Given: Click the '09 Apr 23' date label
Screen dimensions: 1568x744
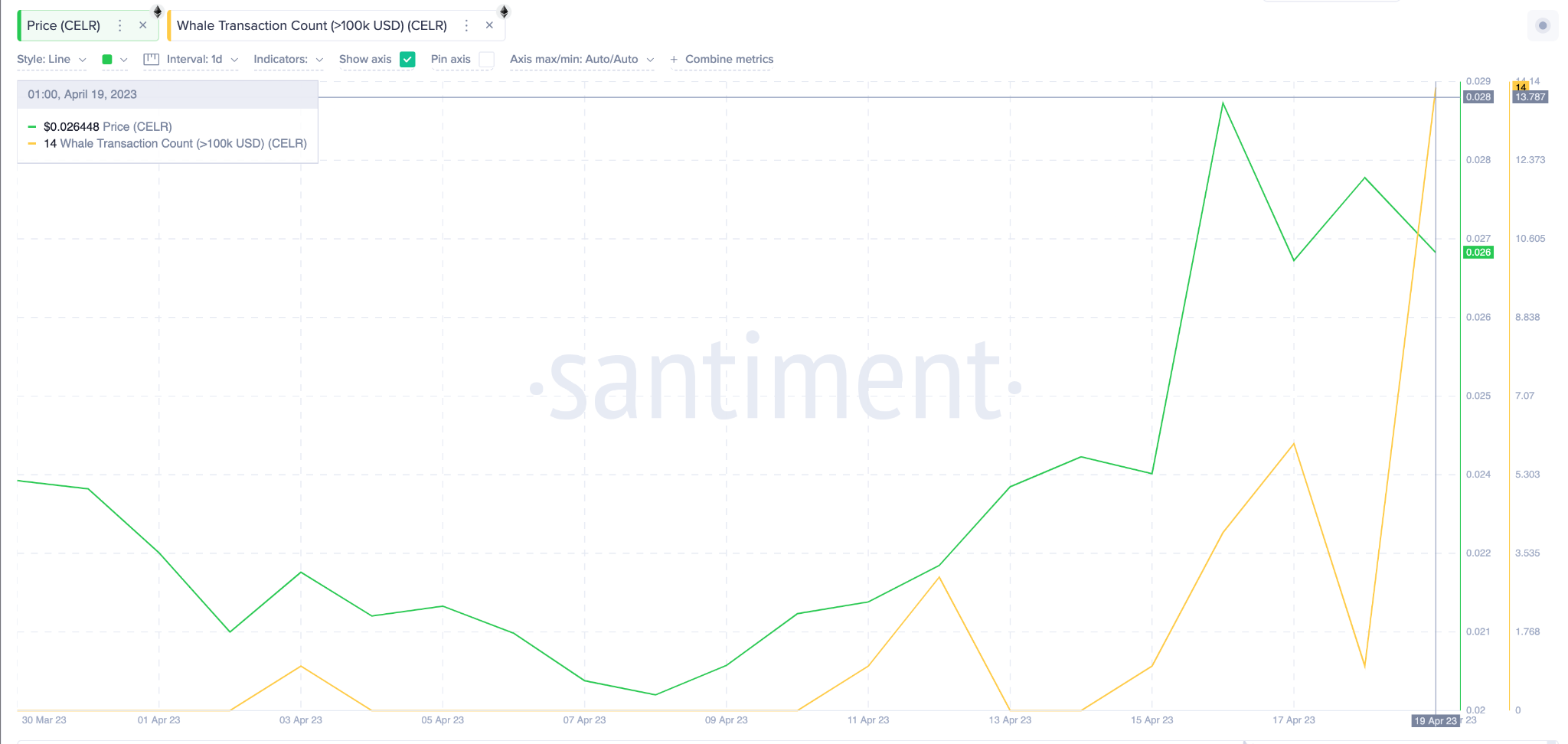Looking at the screenshot, I should [727, 720].
